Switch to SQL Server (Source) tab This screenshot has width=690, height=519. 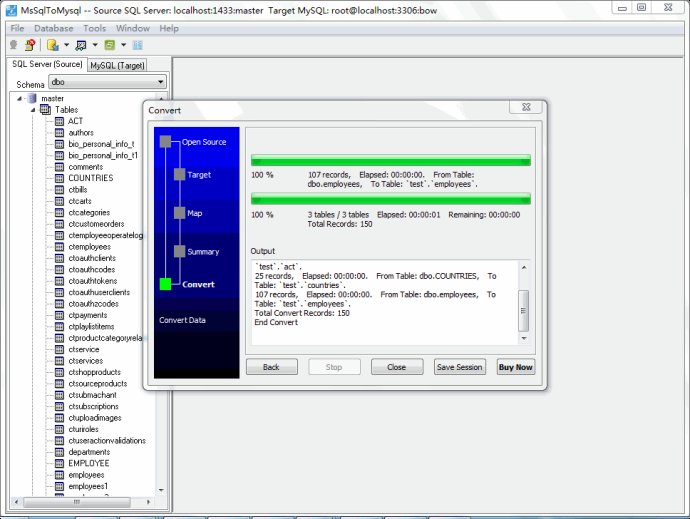(47, 64)
